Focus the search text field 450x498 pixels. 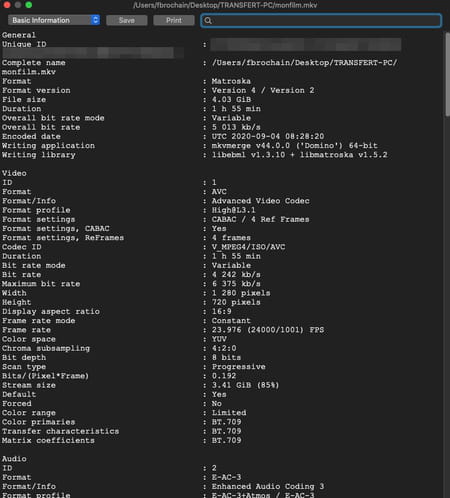321,21
